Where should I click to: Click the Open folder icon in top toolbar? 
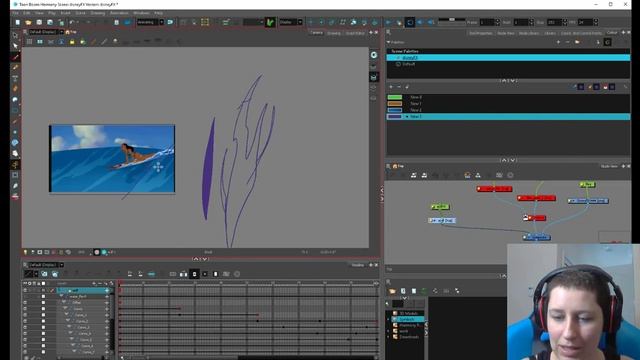(x=28, y=22)
